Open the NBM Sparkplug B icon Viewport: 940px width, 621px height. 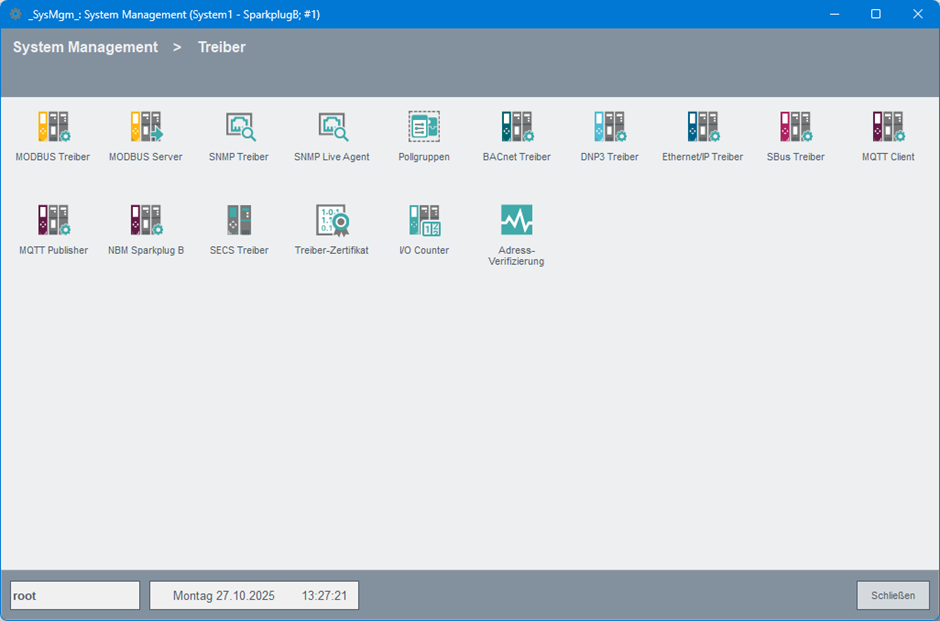(146, 220)
